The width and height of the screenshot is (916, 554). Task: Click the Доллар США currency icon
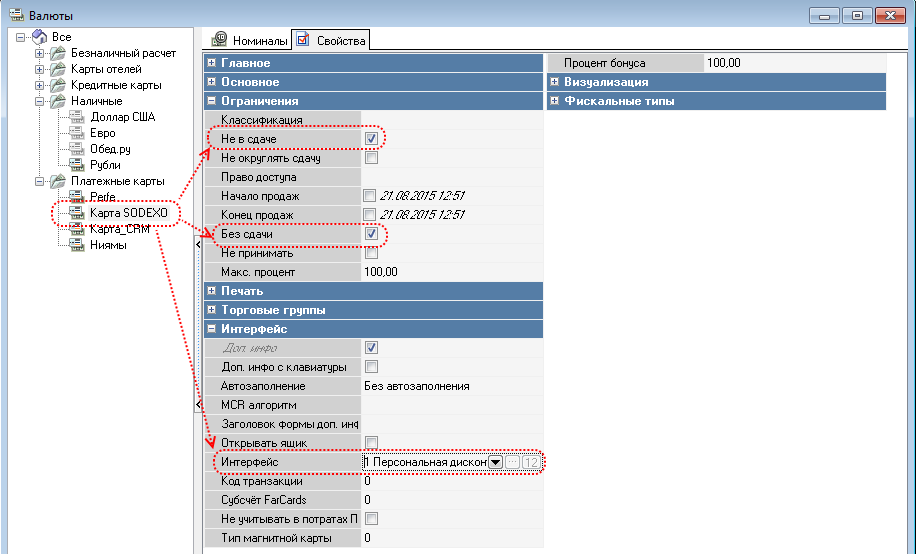(76, 118)
